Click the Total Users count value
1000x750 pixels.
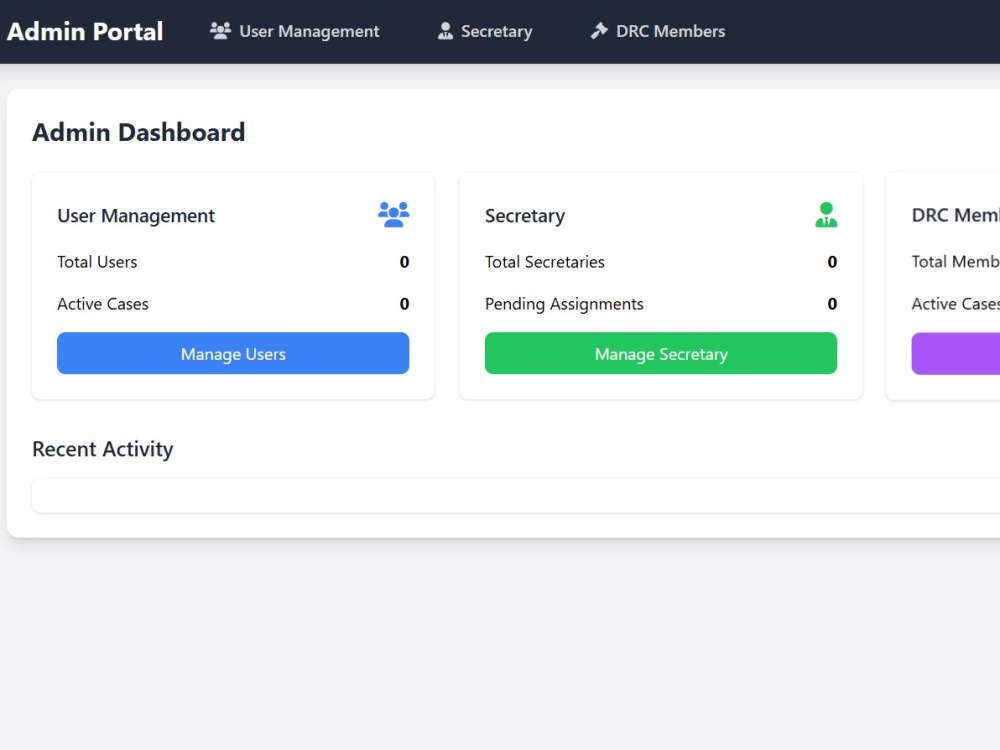(404, 262)
